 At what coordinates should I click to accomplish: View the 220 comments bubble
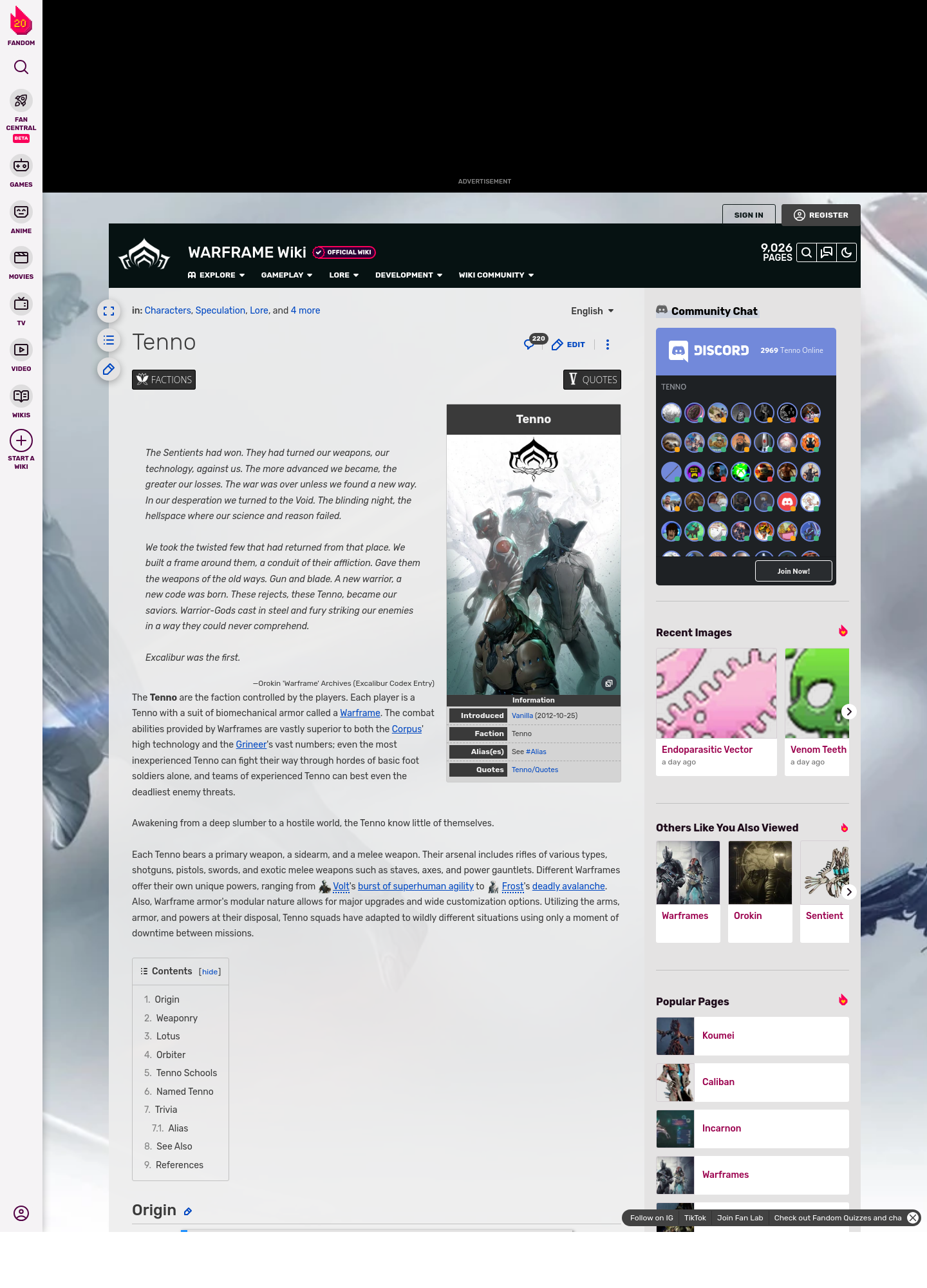coord(535,342)
